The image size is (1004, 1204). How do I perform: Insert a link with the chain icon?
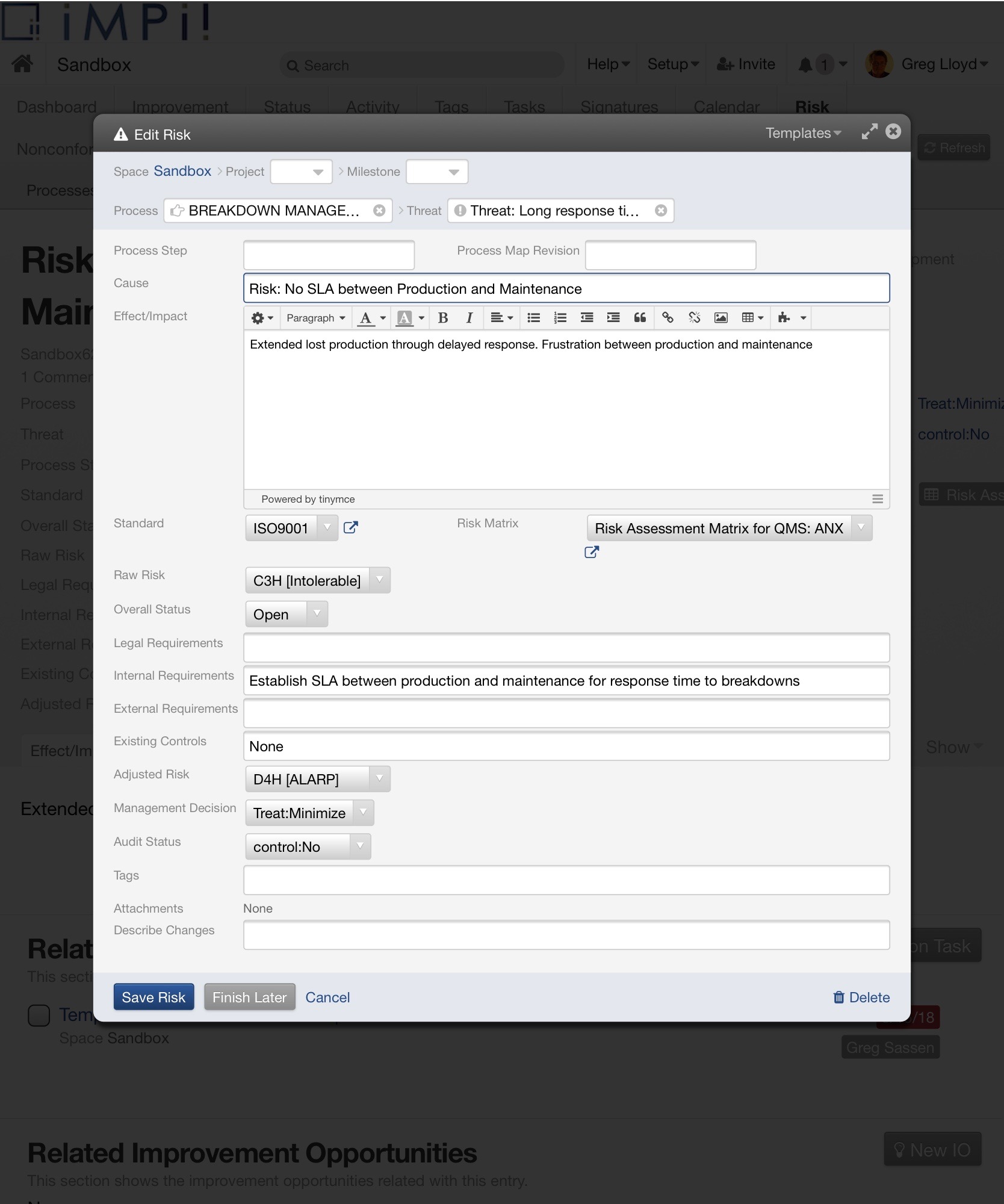pyautogui.click(x=668, y=318)
